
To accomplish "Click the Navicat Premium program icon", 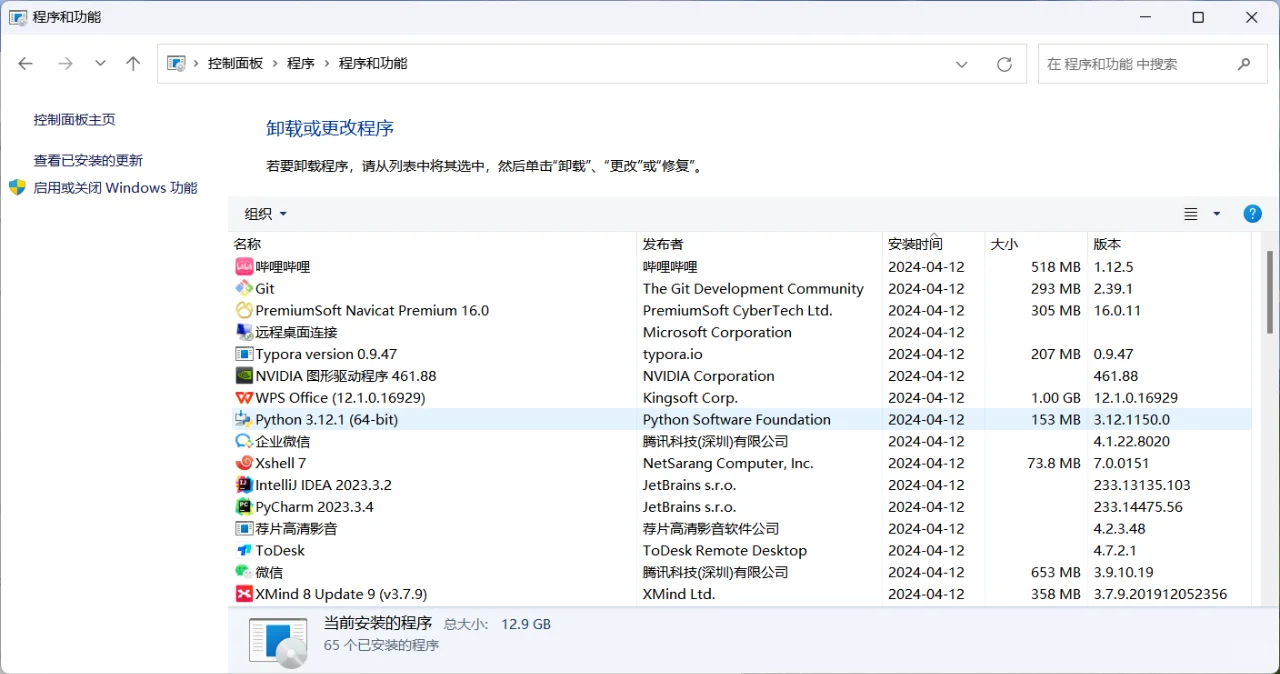I will tap(244, 311).
